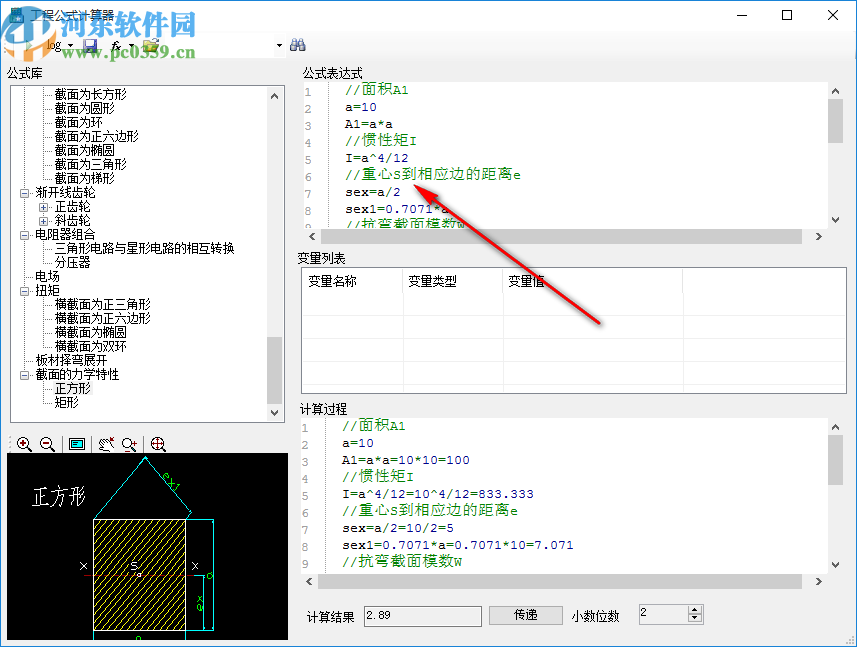
Task: Collapse the 电阻器组合 tree node
Action: [x=25, y=235]
